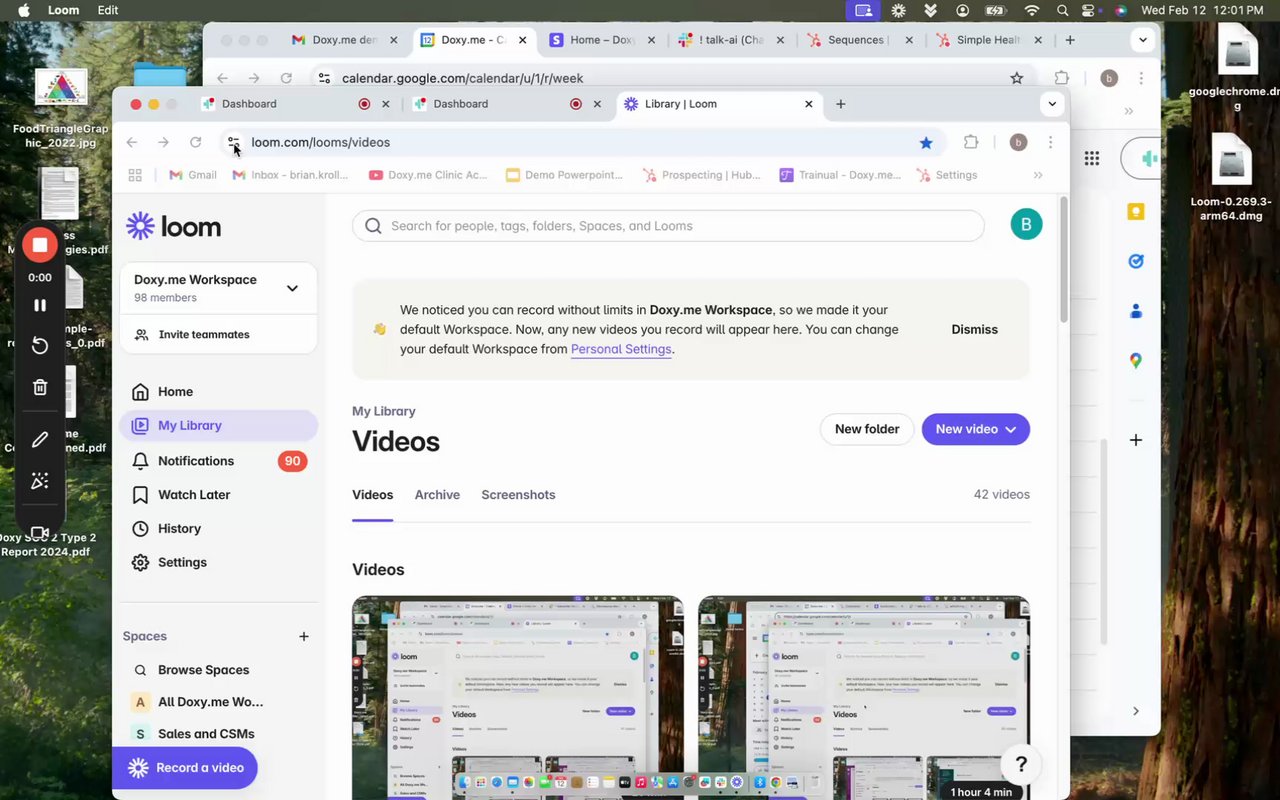Switch to the Screenshots tab
1280x800 pixels.
tap(518, 495)
